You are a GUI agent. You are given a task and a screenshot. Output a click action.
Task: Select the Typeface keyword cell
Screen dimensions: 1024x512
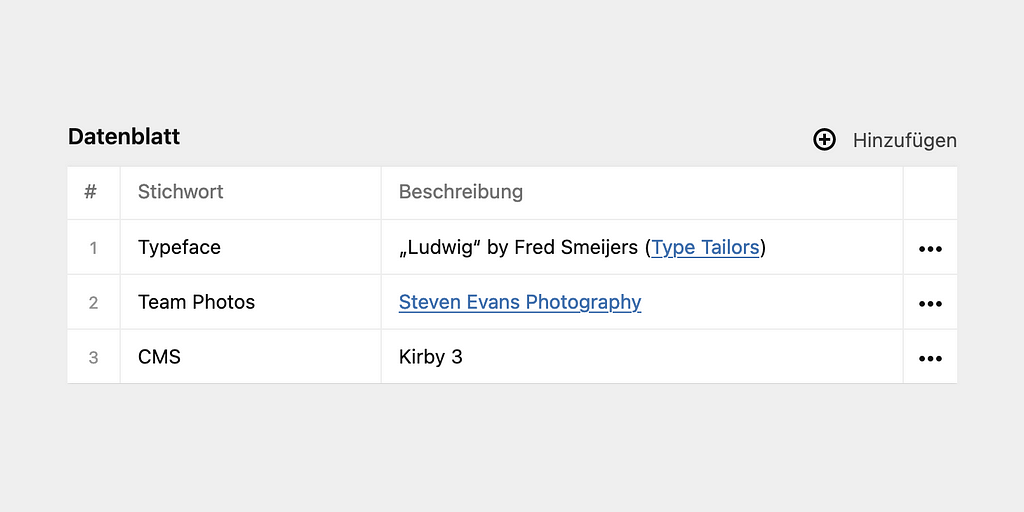coord(251,248)
